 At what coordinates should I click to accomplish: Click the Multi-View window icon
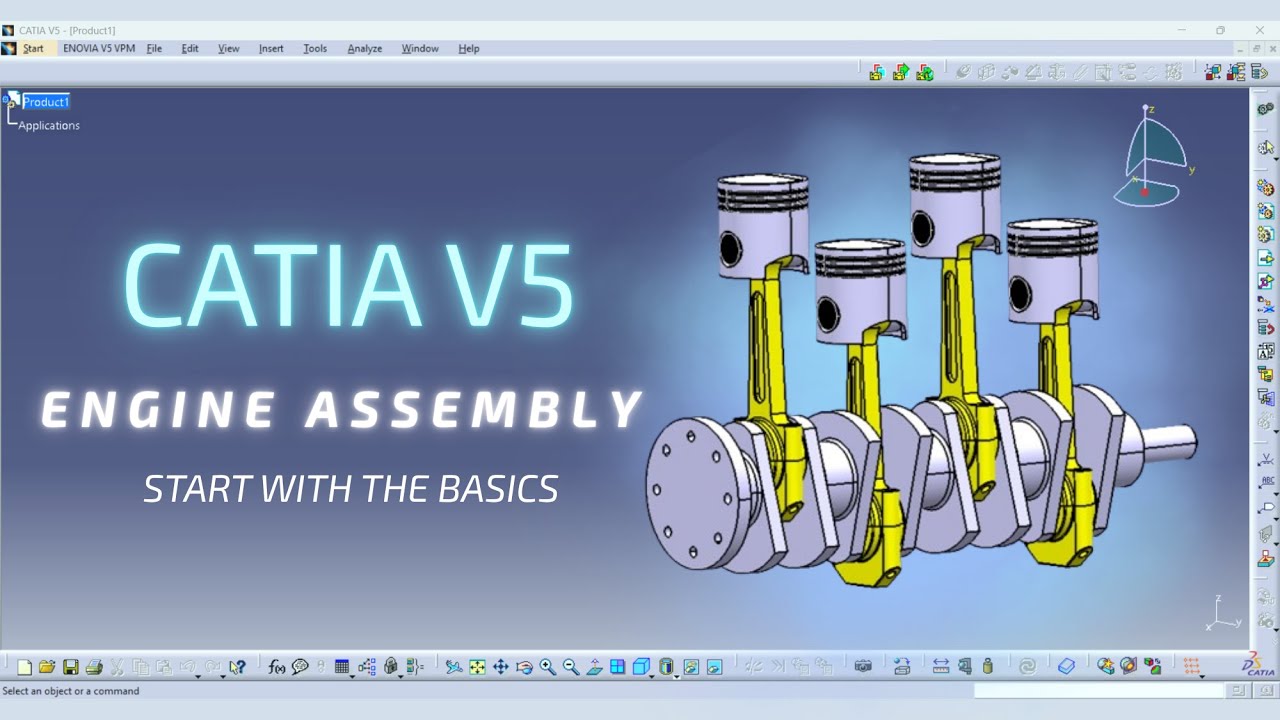[x=617, y=667]
